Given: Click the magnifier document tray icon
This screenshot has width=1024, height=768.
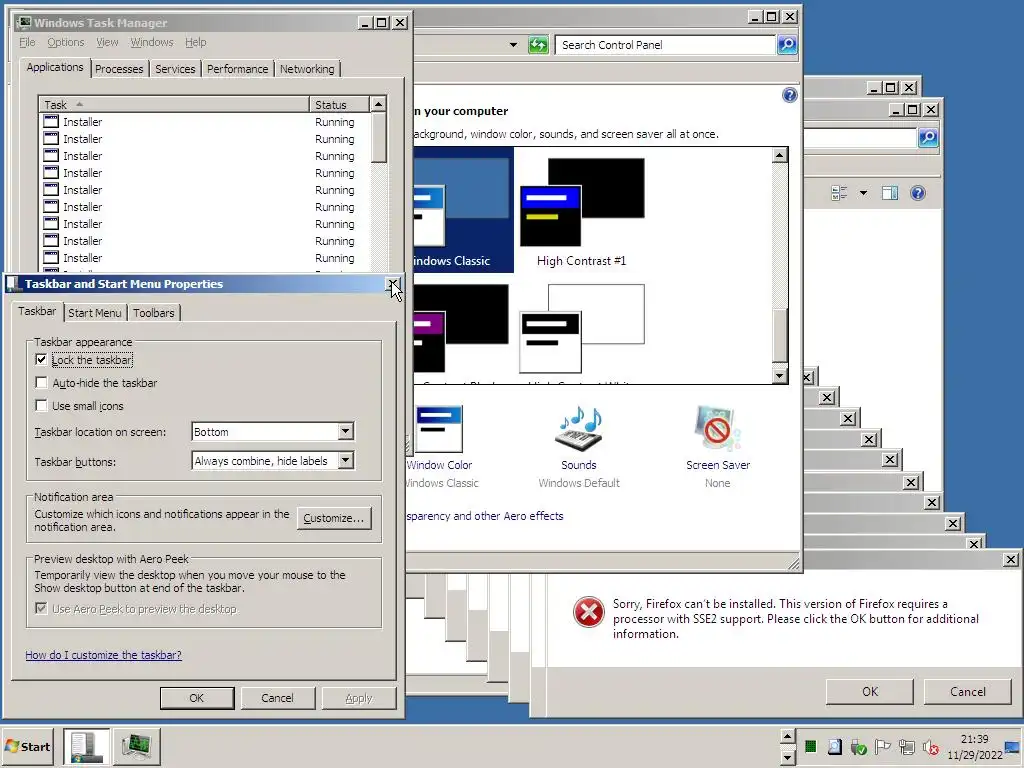Looking at the screenshot, I should click(x=835, y=746).
